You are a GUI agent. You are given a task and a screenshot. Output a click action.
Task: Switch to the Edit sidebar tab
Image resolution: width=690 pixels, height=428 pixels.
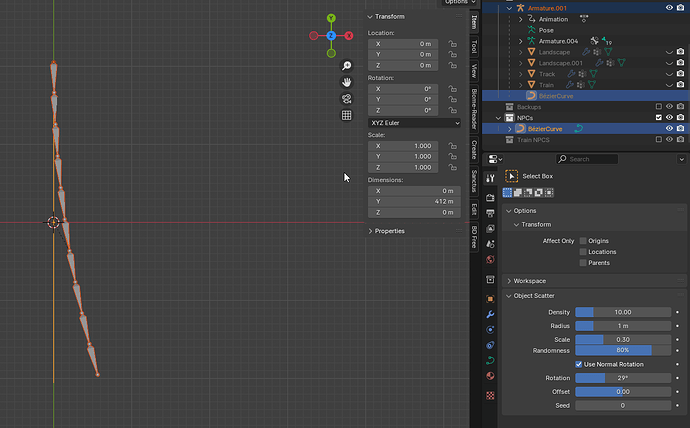[x=474, y=209]
